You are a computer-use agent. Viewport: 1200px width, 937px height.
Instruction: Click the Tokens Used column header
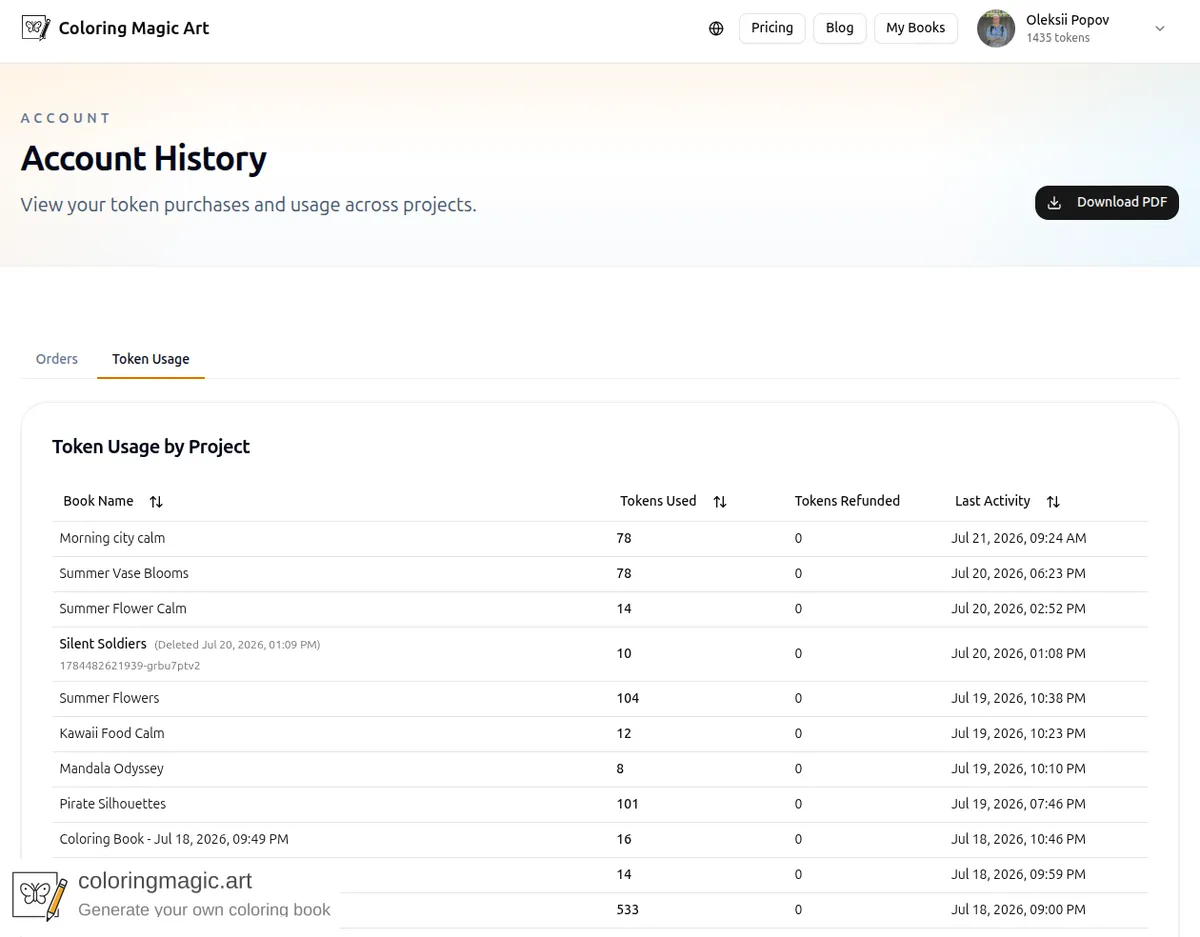(x=658, y=501)
